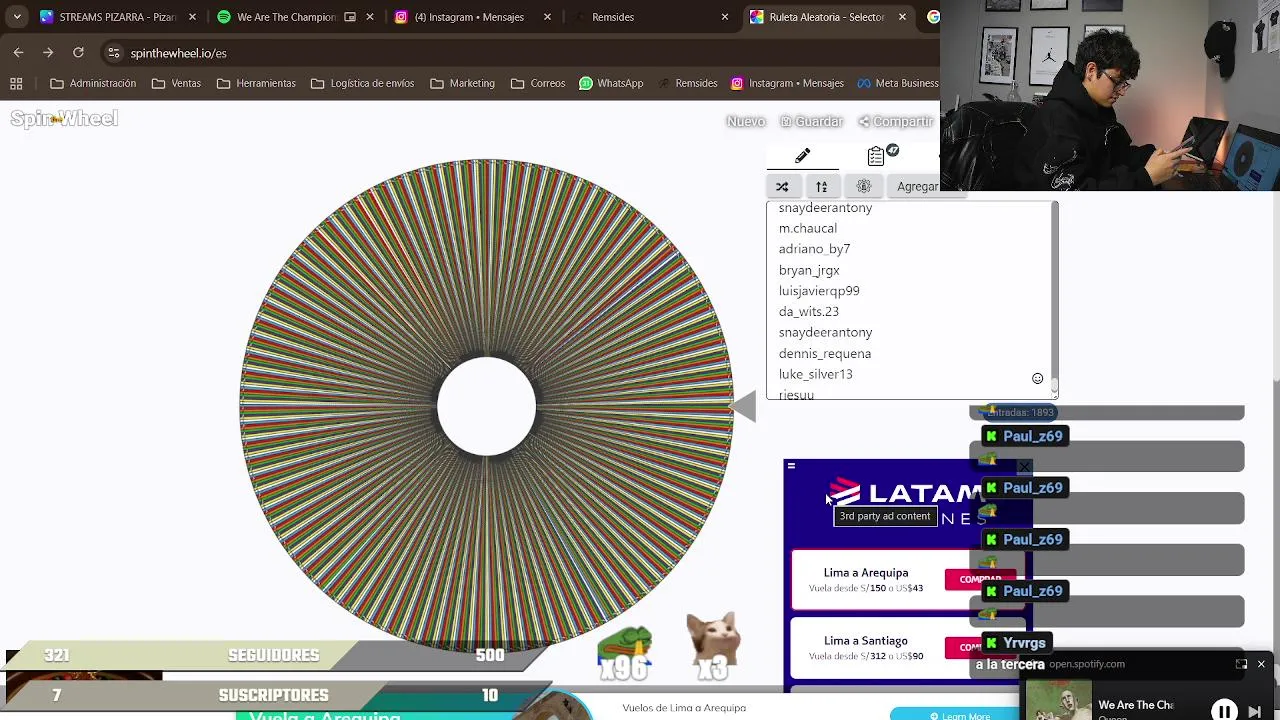Viewport: 1280px width, 720px height.
Task: Open the Remsides bookmark
Action: pyautogui.click(x=687, y=83)
